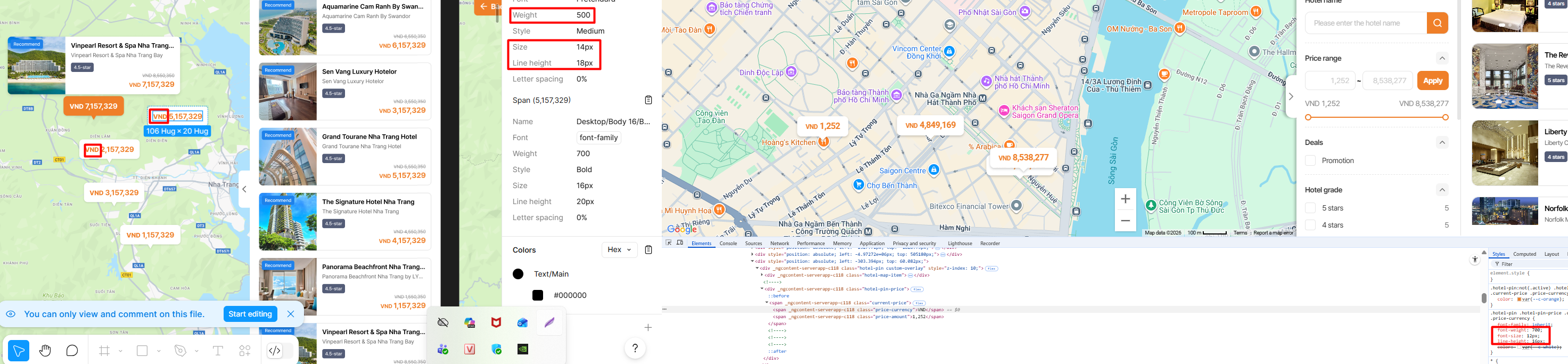Open the Figma help question mark button
The width and height of the screenshot is (1568, 364).
(635, 348)
